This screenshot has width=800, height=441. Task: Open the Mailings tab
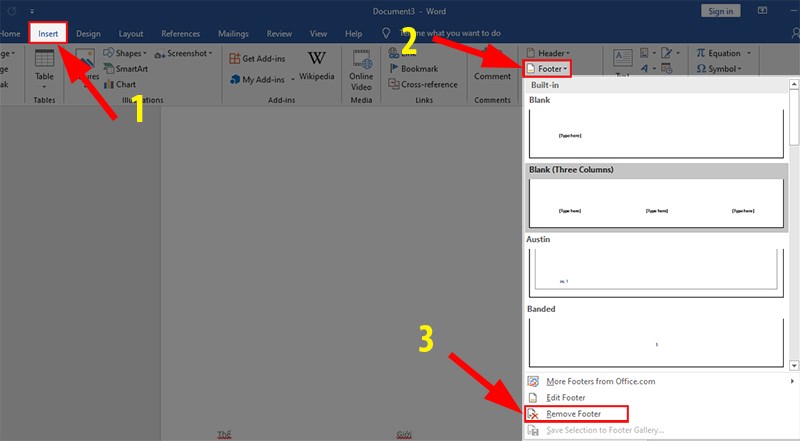click(x=233, y=34)
